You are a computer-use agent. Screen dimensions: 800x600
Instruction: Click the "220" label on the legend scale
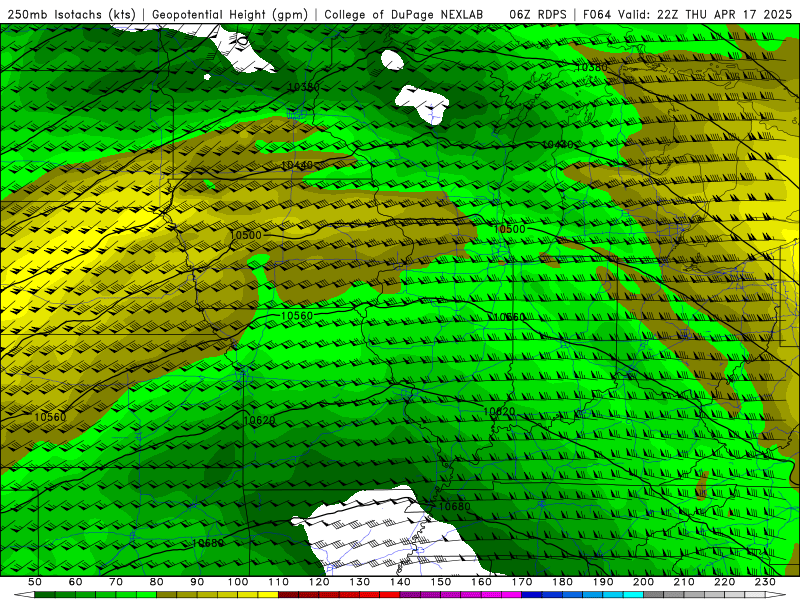(x=725, y=582)
